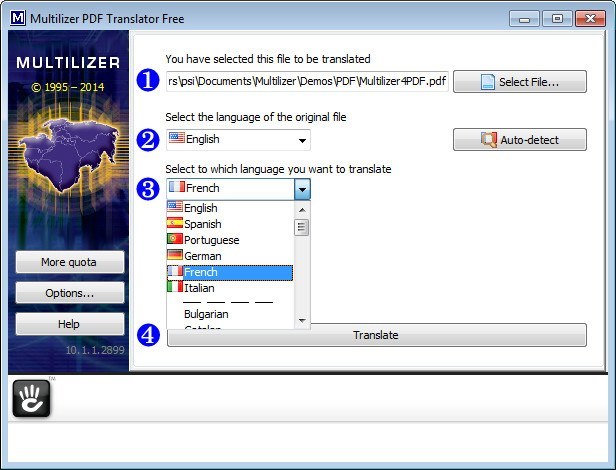Viewport: 616px width, 470px height.
Task: Click the Select File... button
Action: pos(520,82)
